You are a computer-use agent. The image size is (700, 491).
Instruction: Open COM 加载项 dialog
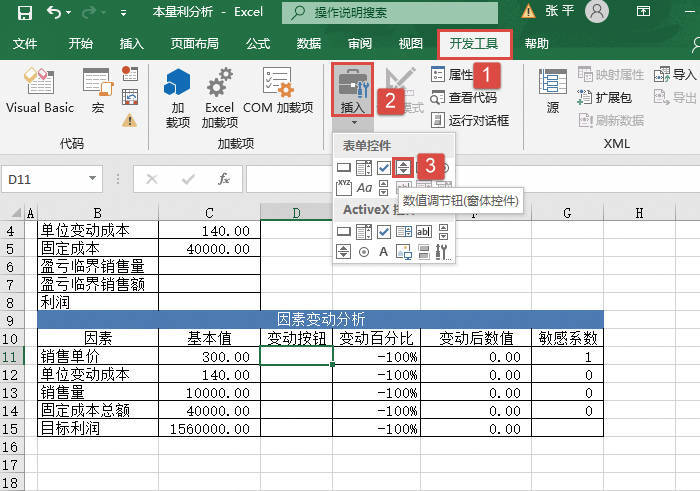point(278,91)
